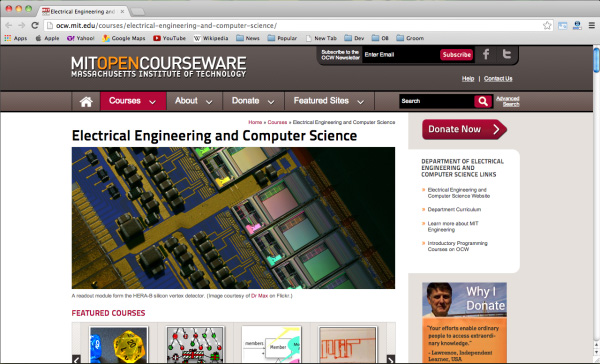Open the MIT OCW Facebook icon

486,54
